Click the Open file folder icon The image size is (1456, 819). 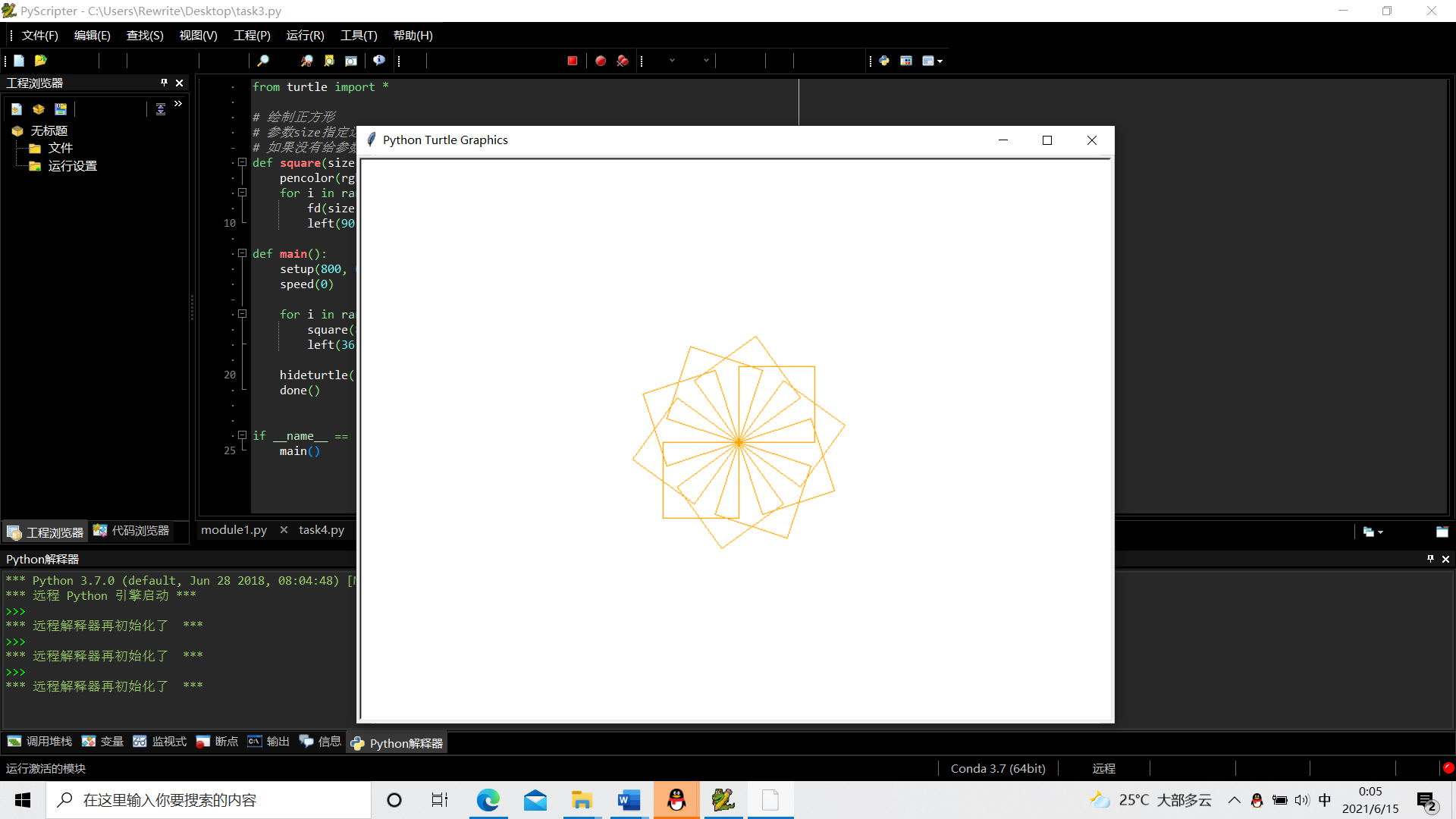pos(41,61)
